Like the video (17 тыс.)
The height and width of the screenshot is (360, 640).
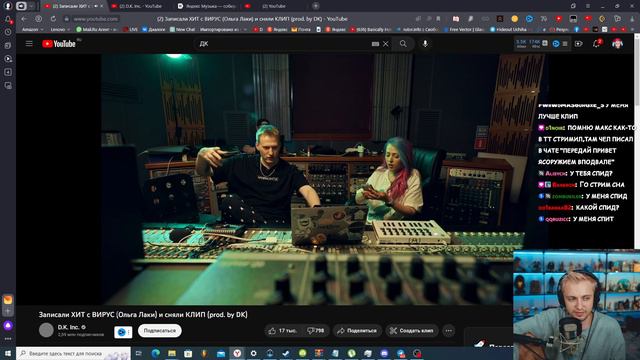pos(282,331)
